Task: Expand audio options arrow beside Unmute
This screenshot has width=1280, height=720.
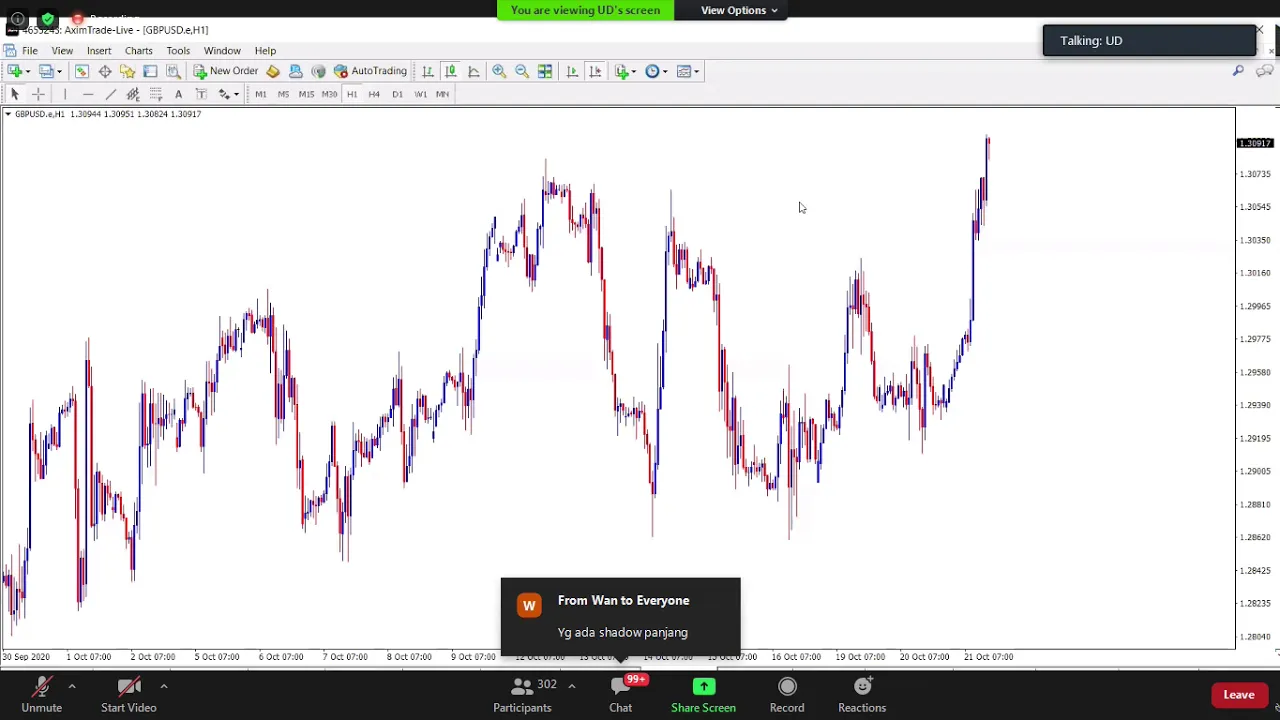Action: click(x=72, y=686)
